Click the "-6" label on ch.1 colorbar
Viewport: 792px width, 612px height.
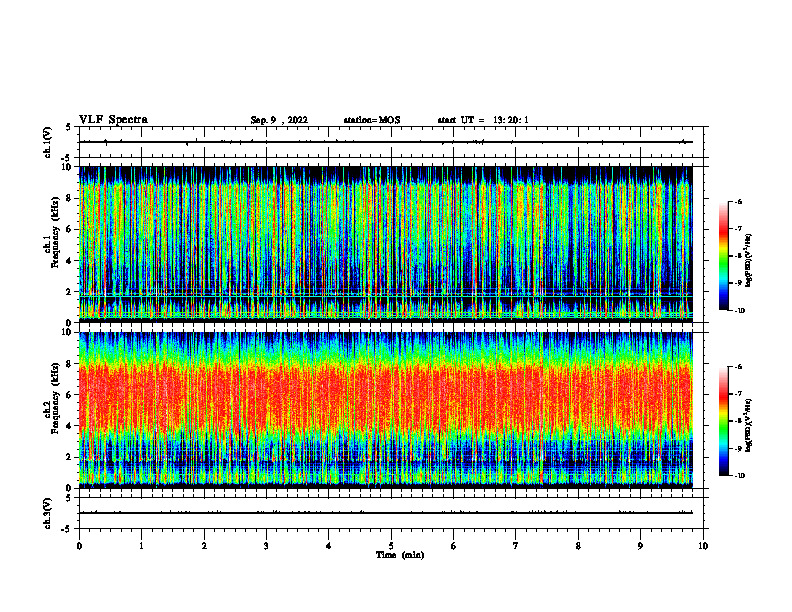click(x=738, y=201)
